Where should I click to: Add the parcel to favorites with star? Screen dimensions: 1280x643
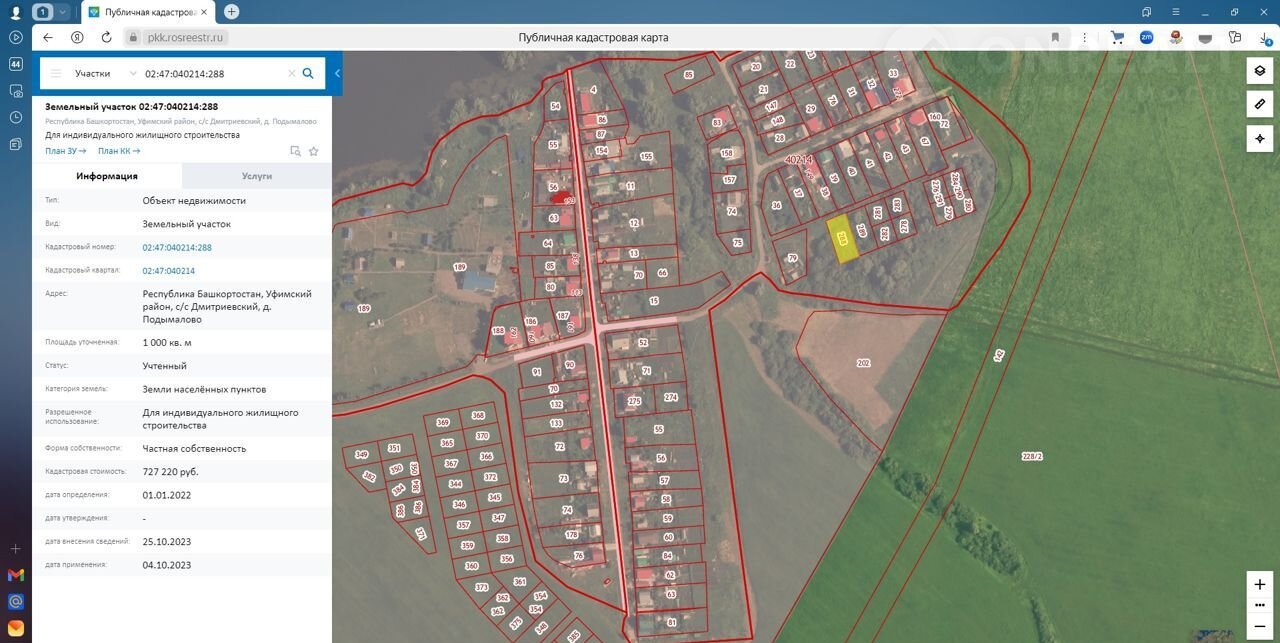tap(313, 151)
